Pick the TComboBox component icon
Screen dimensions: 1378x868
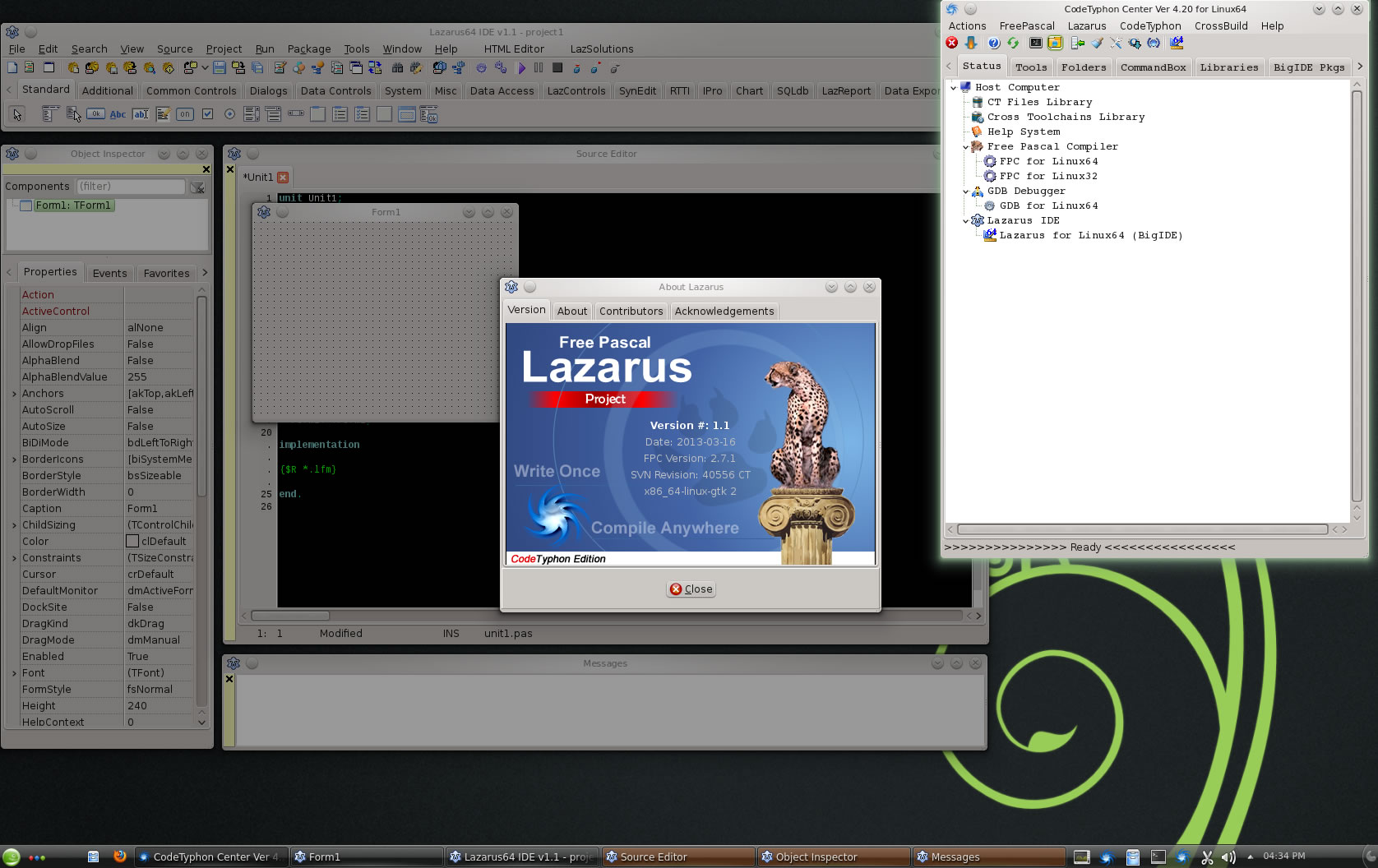[273, 114]
